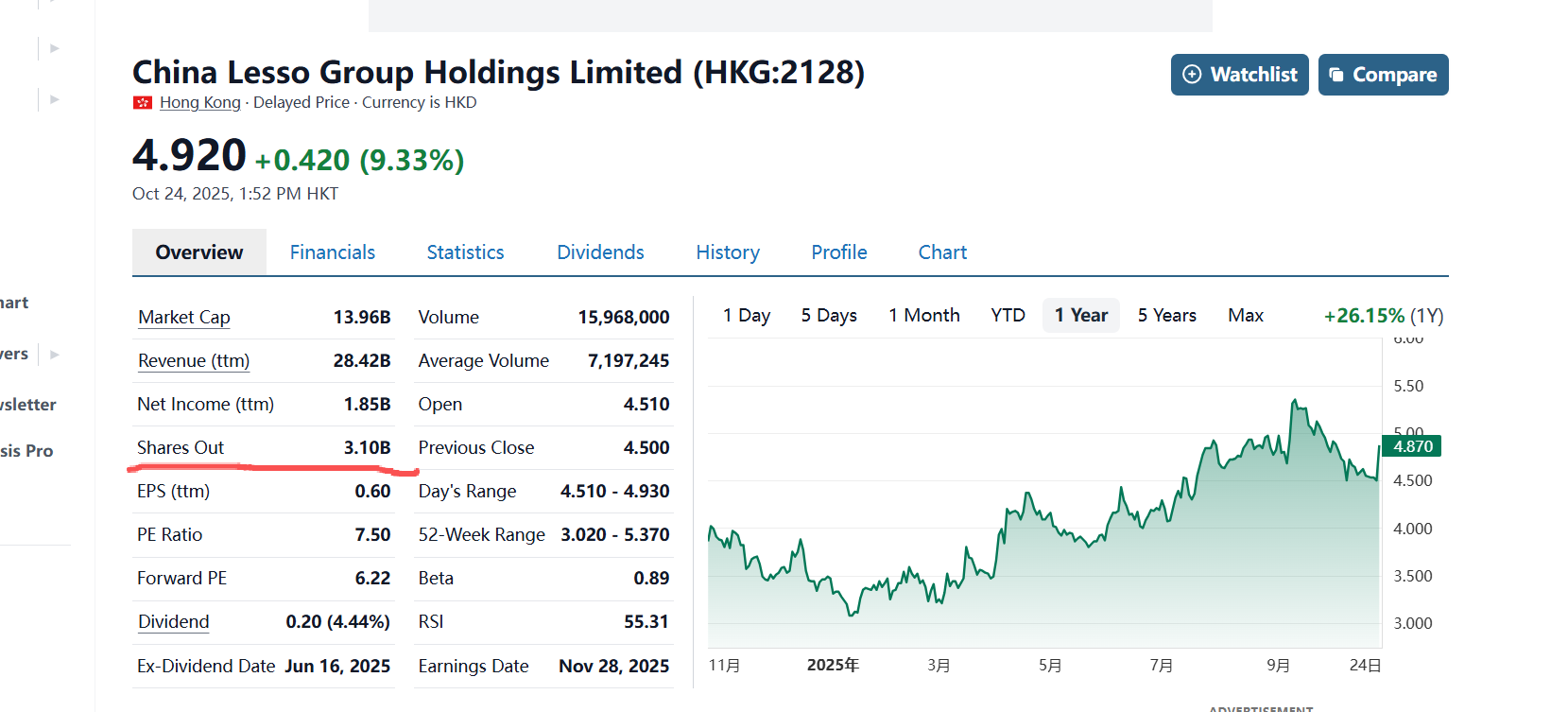Open the History tab
This screenshot has height=712, width=1568.
pyautogui.click(x=727, y=252)
